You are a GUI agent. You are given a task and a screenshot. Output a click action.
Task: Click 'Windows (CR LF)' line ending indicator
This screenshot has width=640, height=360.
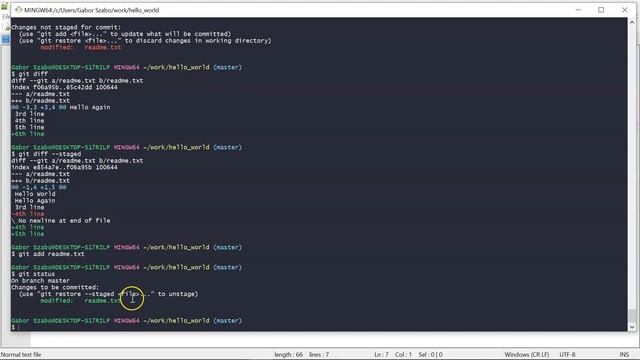point(527,355)
